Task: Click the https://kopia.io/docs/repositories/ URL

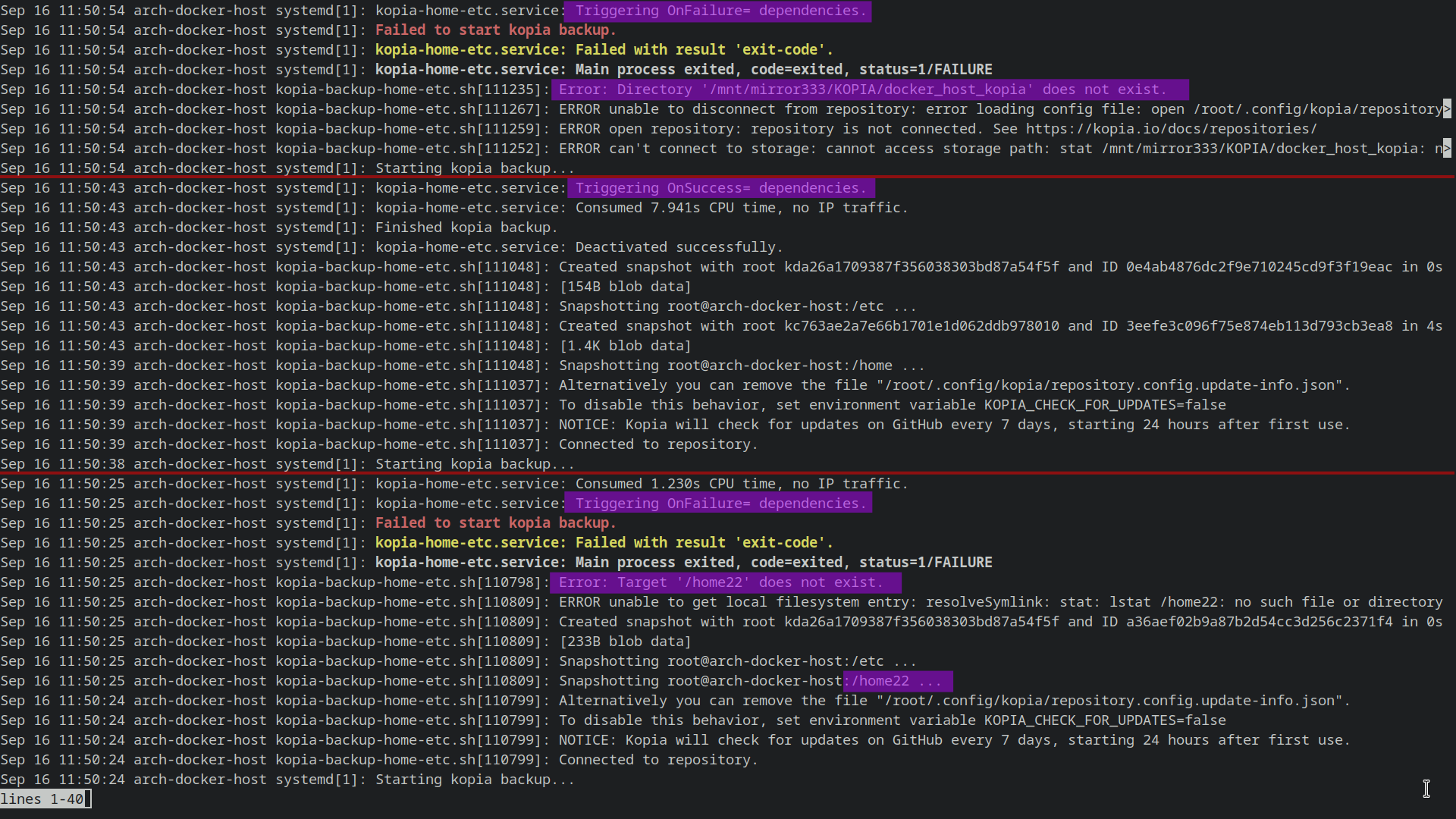Action: coord(1172,129)
